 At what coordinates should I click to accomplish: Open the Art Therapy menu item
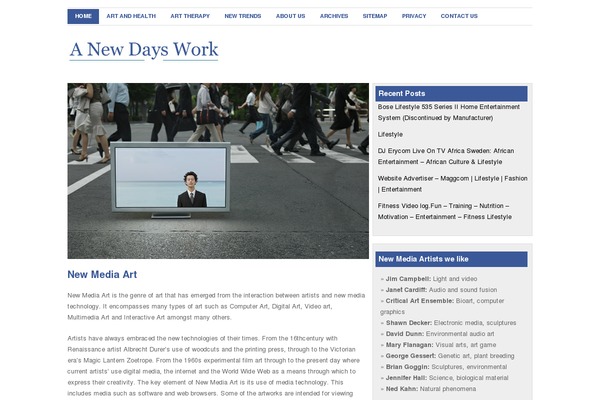coord(190,16)
